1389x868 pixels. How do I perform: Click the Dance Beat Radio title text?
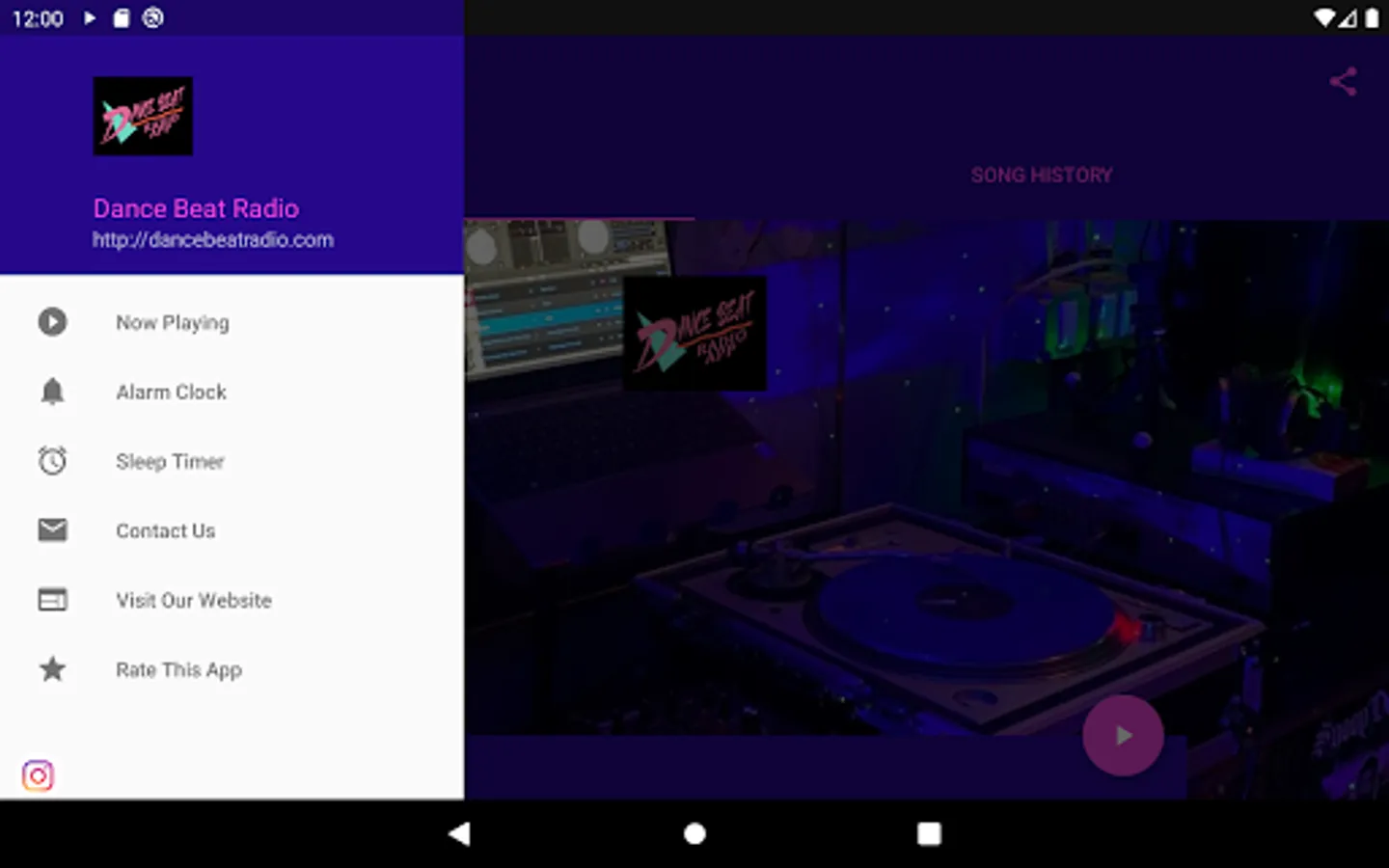[x=196, y=208]
